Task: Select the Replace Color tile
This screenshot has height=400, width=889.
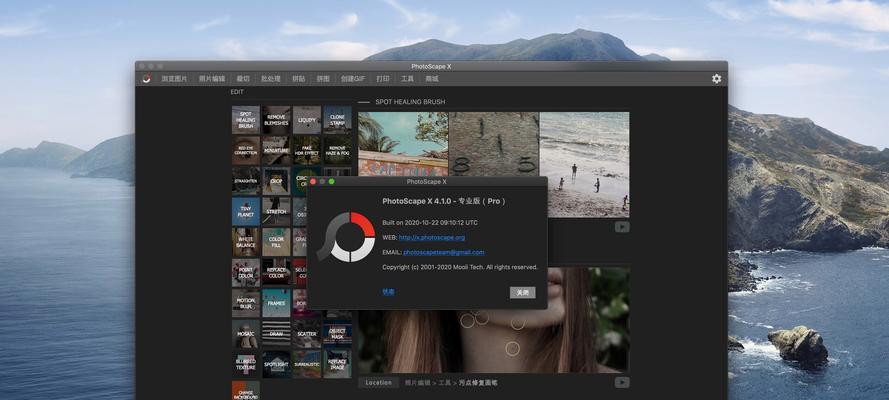Action: (276, 273)
